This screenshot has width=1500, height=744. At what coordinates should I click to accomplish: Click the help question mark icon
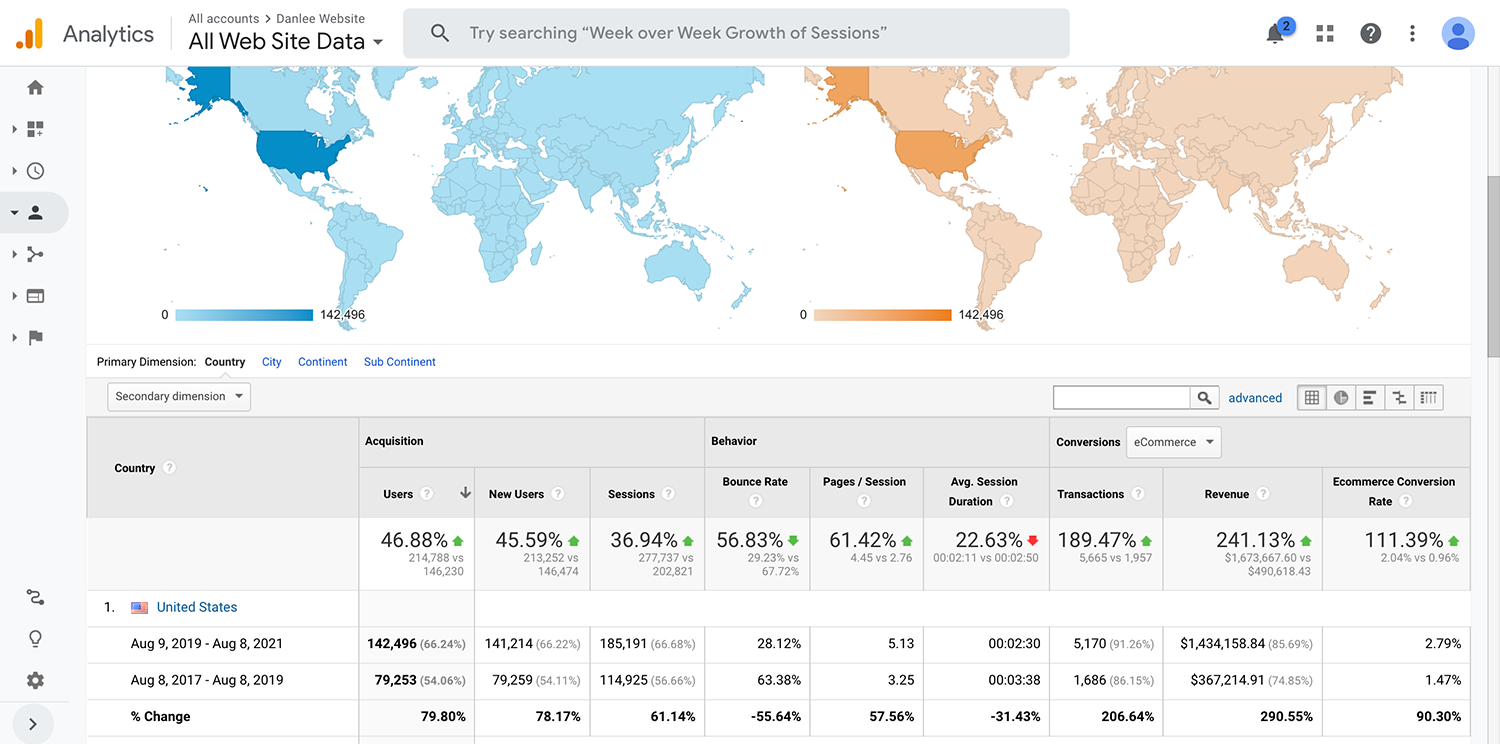pyautogui.click(x=1370, y=33)
